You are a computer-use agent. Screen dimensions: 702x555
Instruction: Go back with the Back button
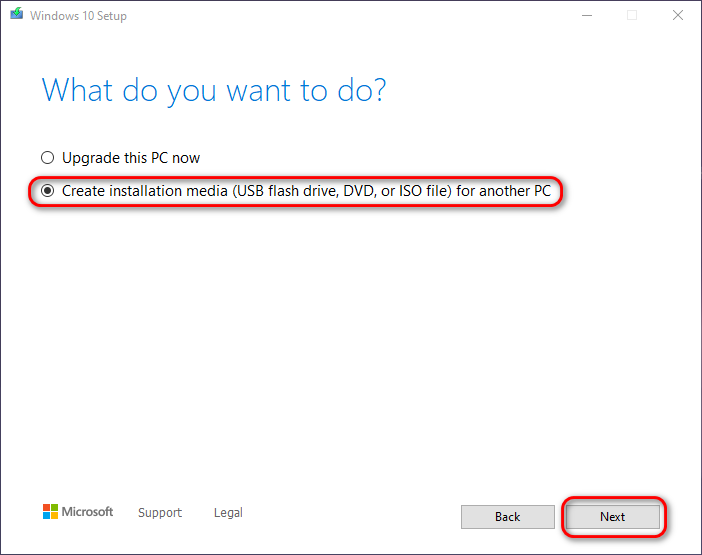tap(508, 517)
